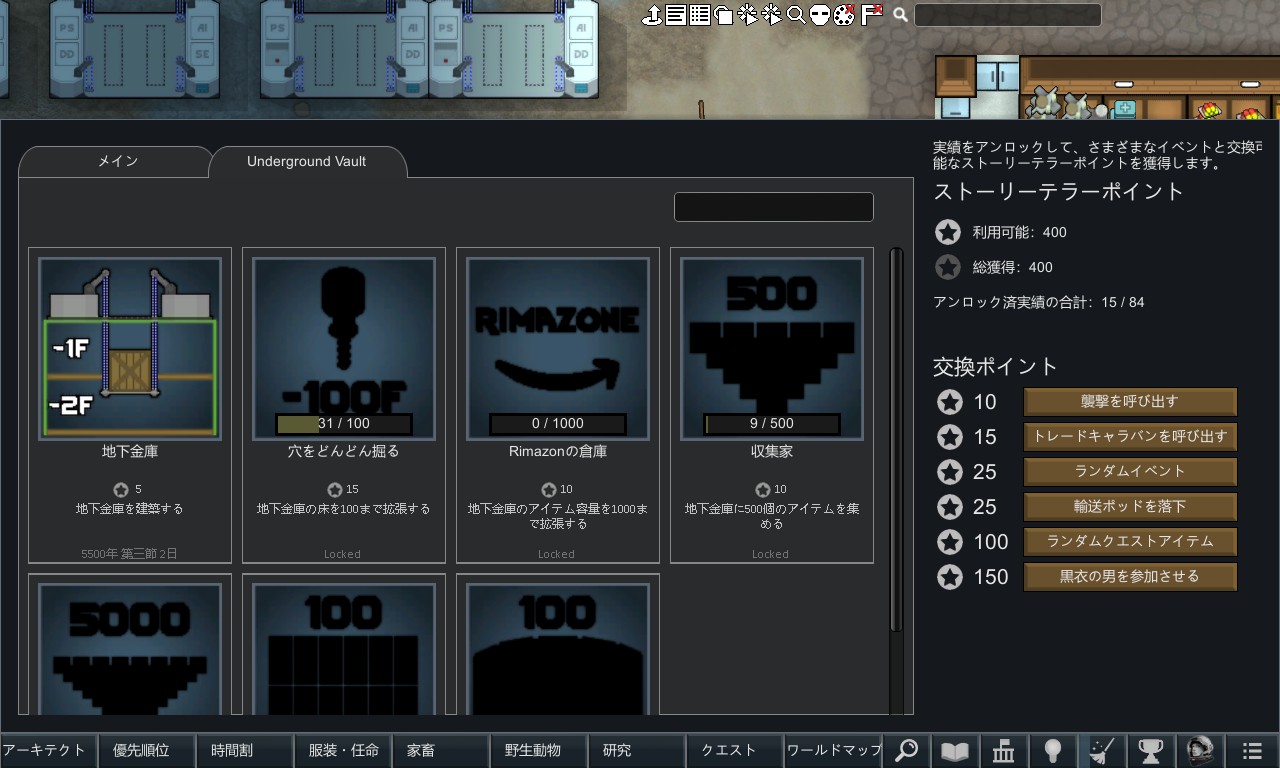Click the text アンロック済実績の合計: 15 / 84

click(x=1039, y=302)
